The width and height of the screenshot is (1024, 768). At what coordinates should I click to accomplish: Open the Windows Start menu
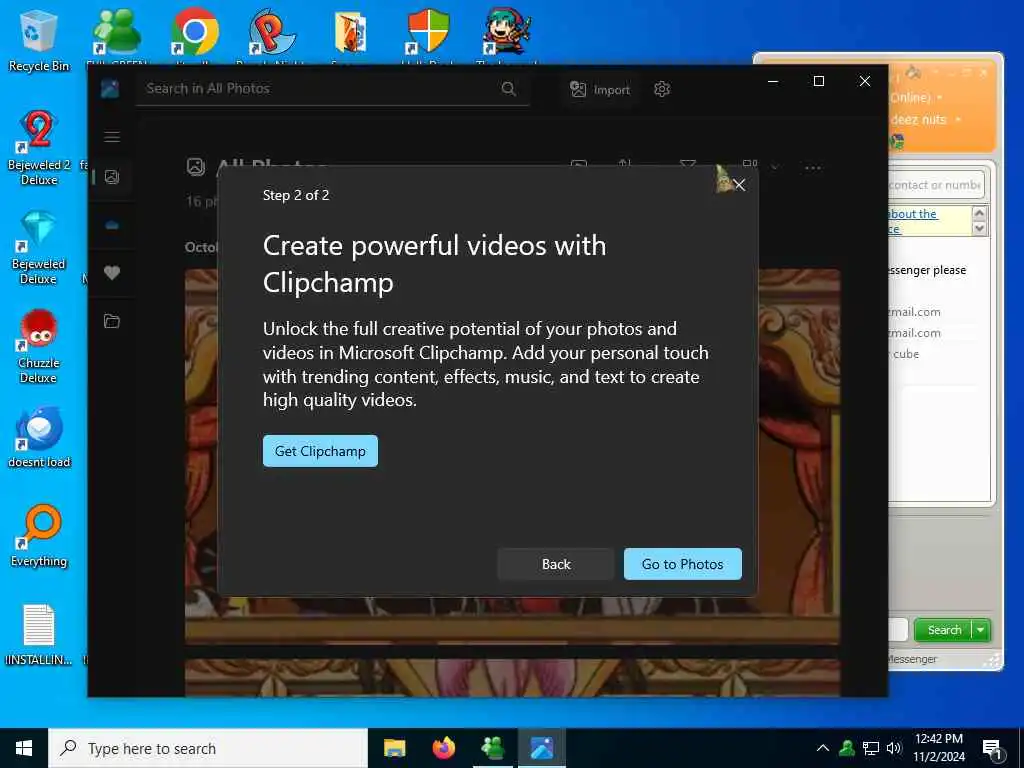(24, 748)
